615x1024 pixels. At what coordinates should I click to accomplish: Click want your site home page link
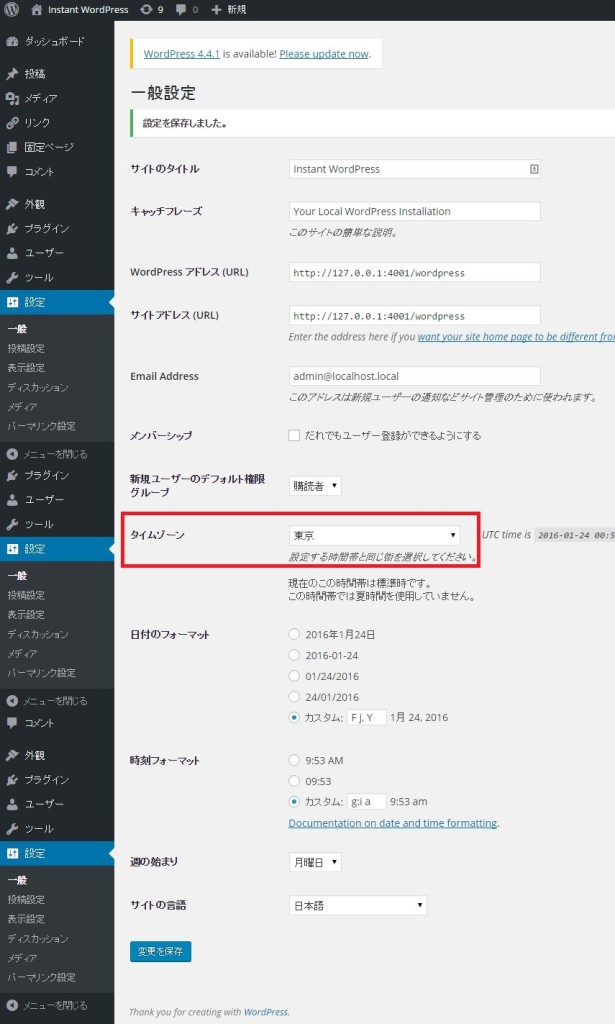point(516,337)
